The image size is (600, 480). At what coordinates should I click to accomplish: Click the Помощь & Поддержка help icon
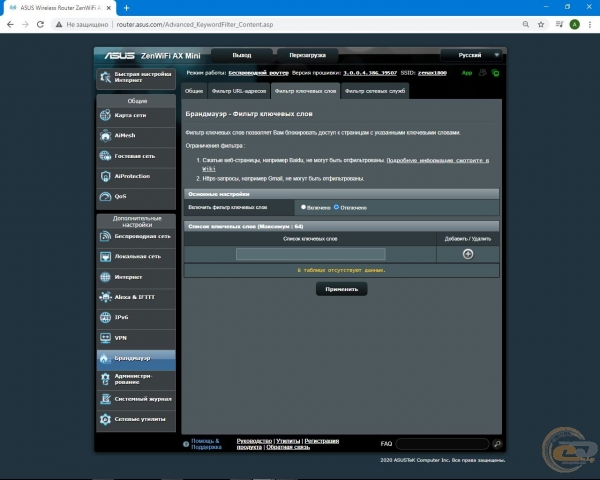coord(186,444)
